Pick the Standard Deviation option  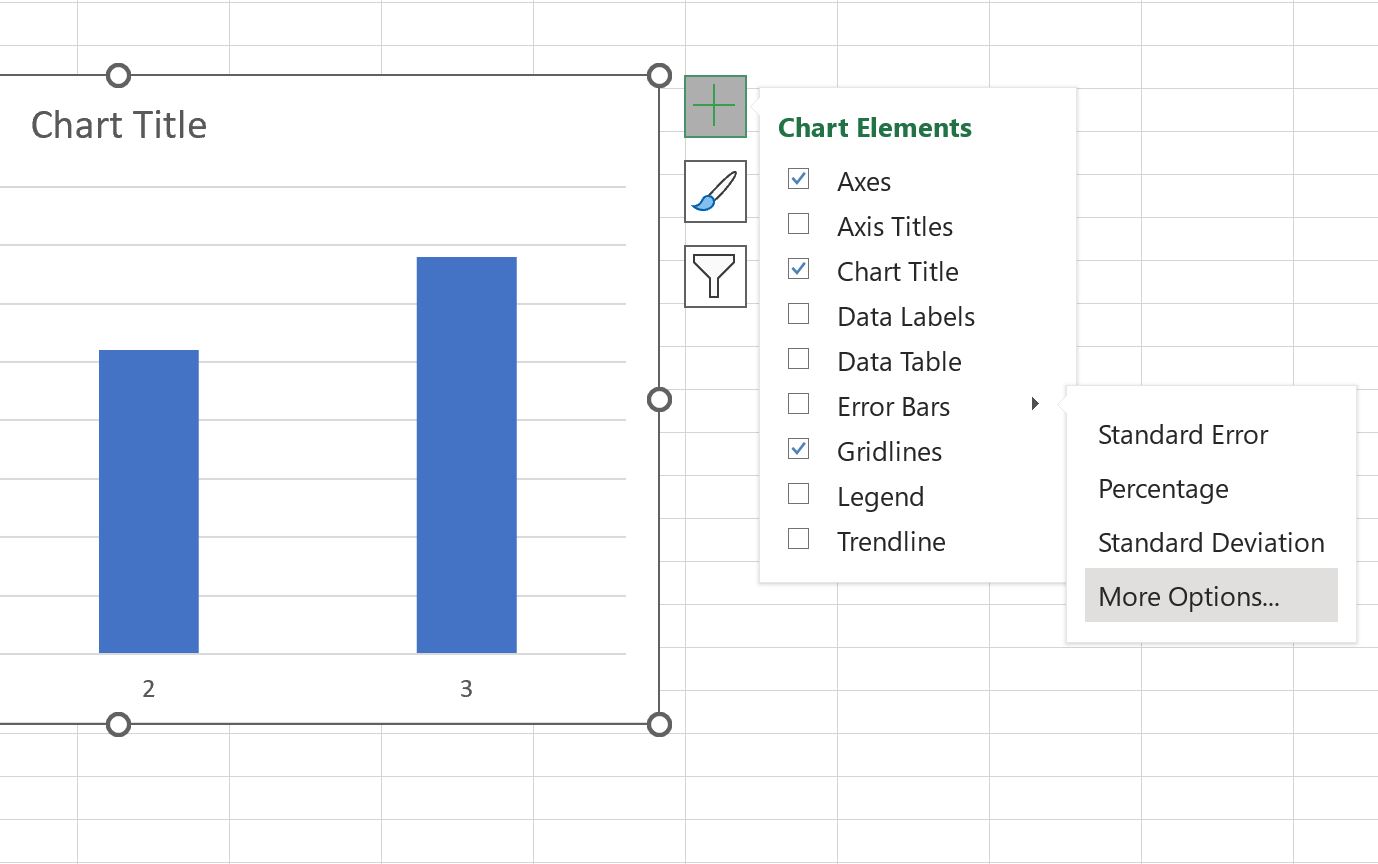1211,543
